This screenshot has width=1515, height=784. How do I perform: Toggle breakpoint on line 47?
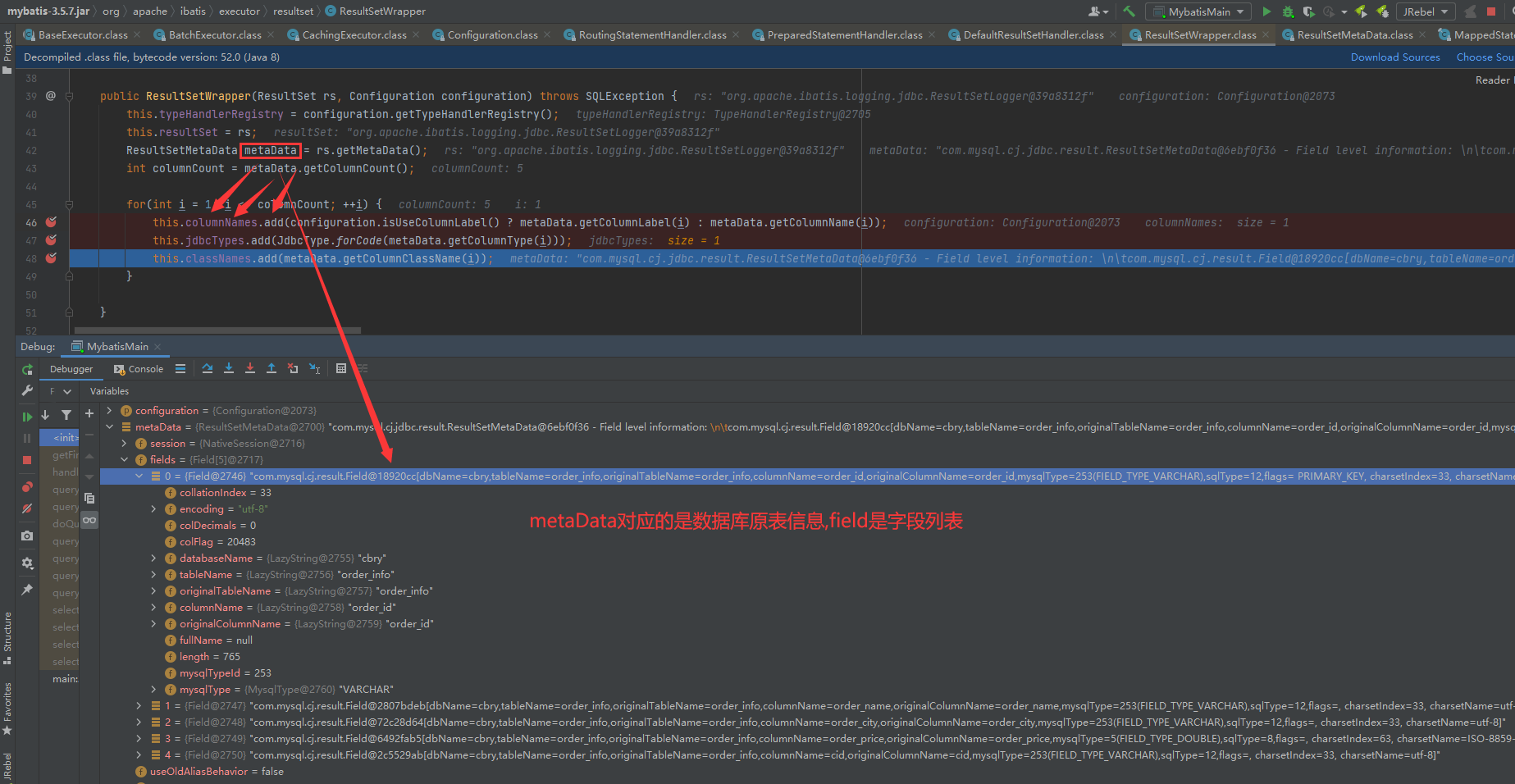coord(51,240)
